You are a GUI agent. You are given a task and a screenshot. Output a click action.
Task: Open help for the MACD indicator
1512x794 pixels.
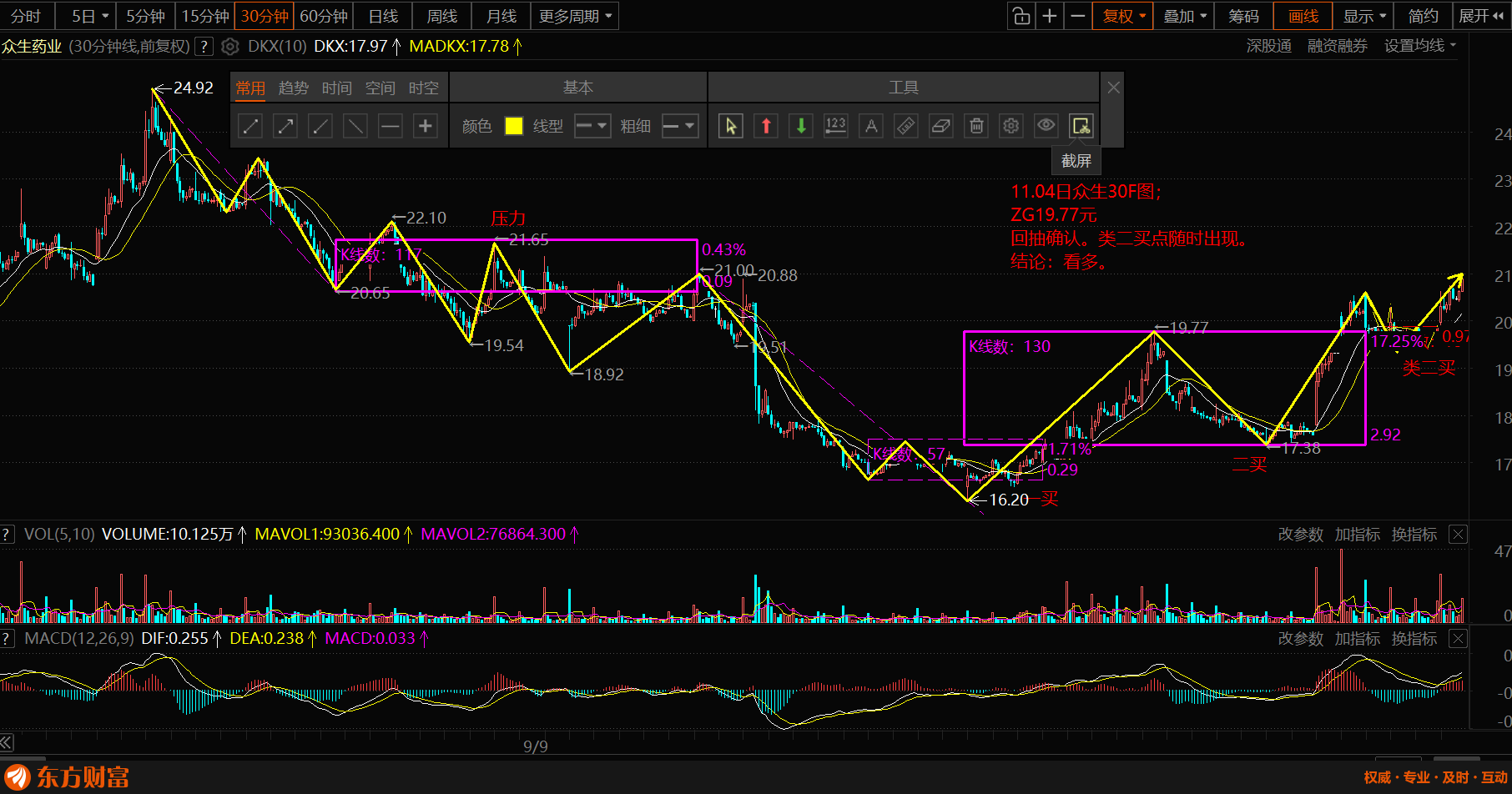(x=7, y=639)
